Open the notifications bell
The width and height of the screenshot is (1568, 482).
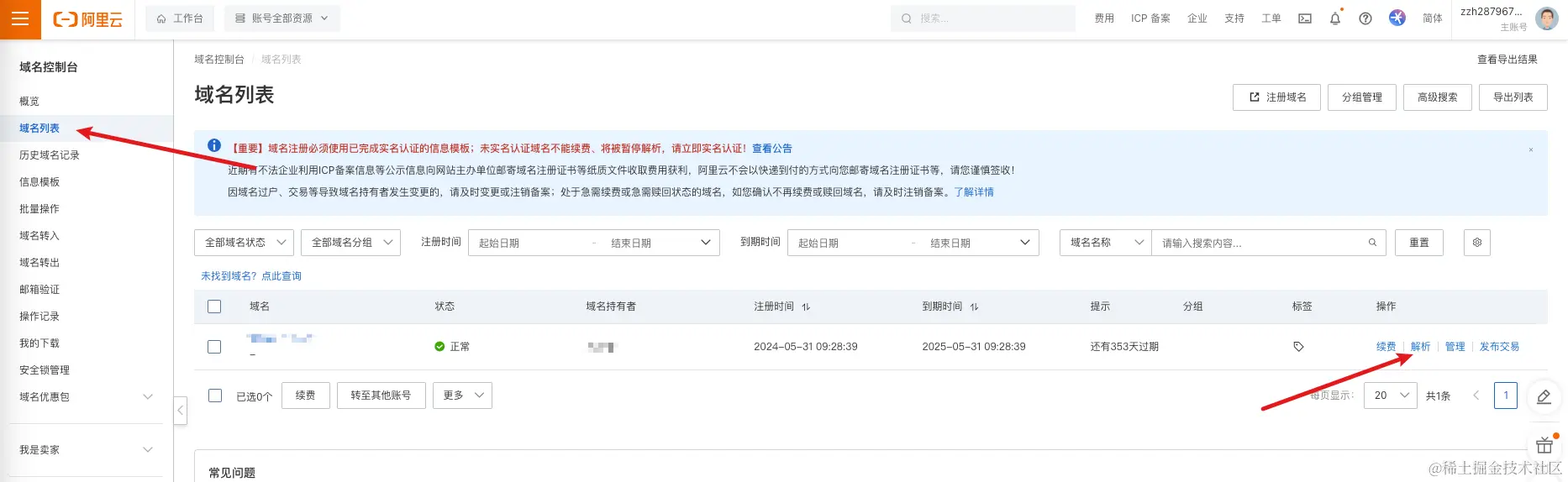click(1335, 18)
